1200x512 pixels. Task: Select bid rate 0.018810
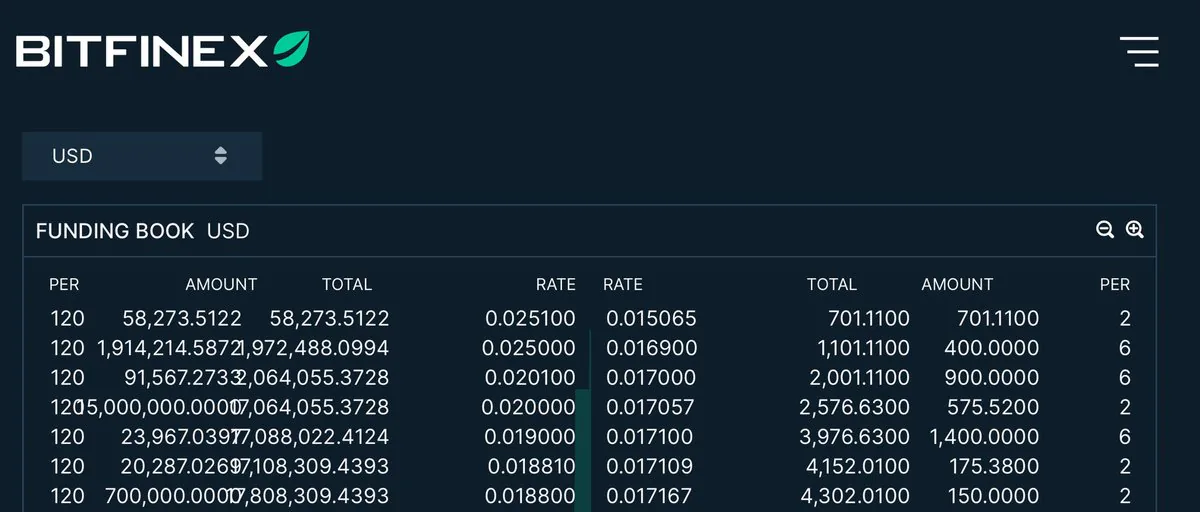point(532,467)
